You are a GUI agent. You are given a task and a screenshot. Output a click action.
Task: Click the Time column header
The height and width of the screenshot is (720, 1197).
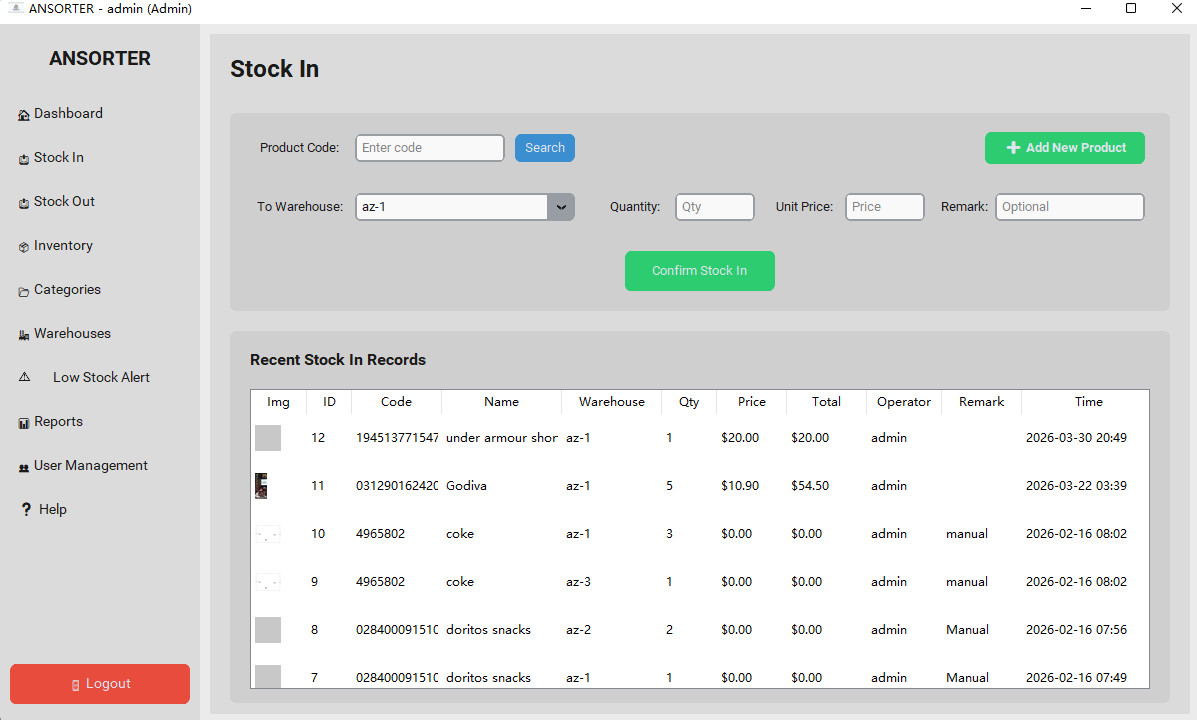[x=1089, y=402]
